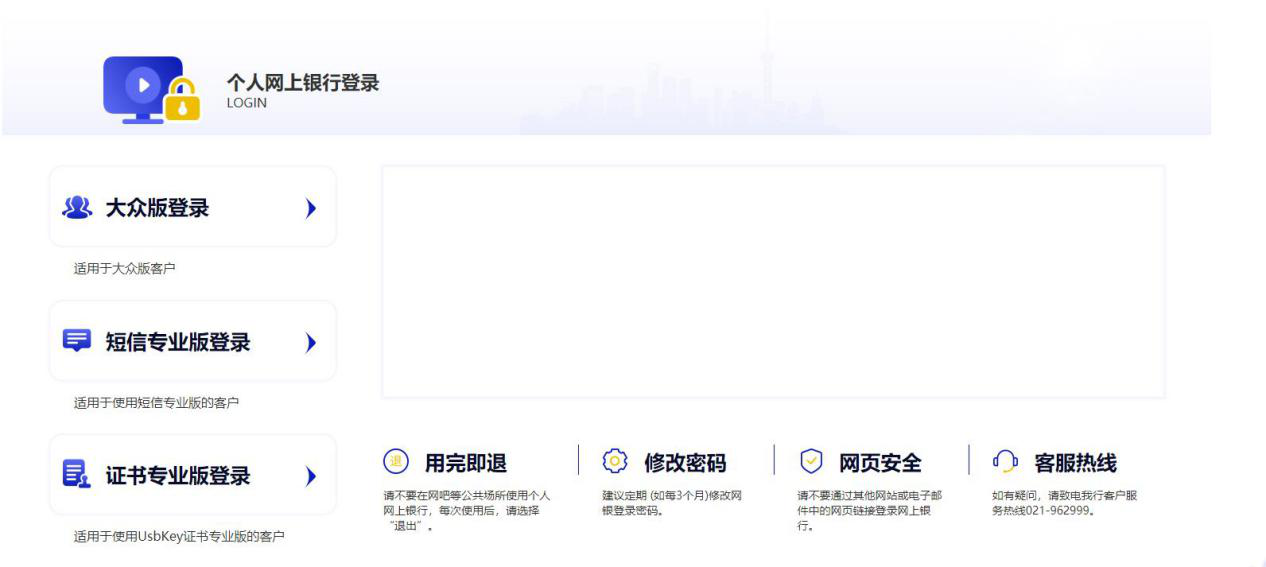This screenshot has height=567, width=1266.
Task: Click the certificate document icon beside 证书专业版登录
Action: click(x=77, y=475)
